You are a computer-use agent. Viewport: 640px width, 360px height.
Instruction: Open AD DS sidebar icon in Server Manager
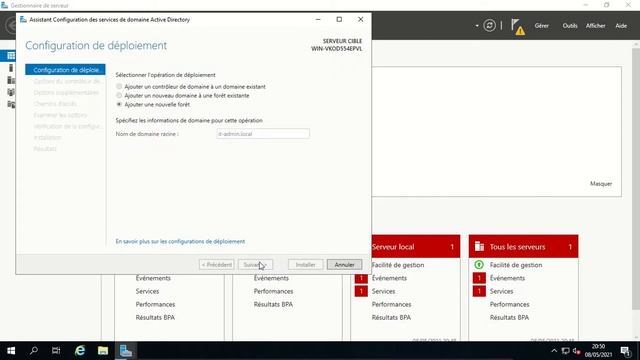[11, 92]
